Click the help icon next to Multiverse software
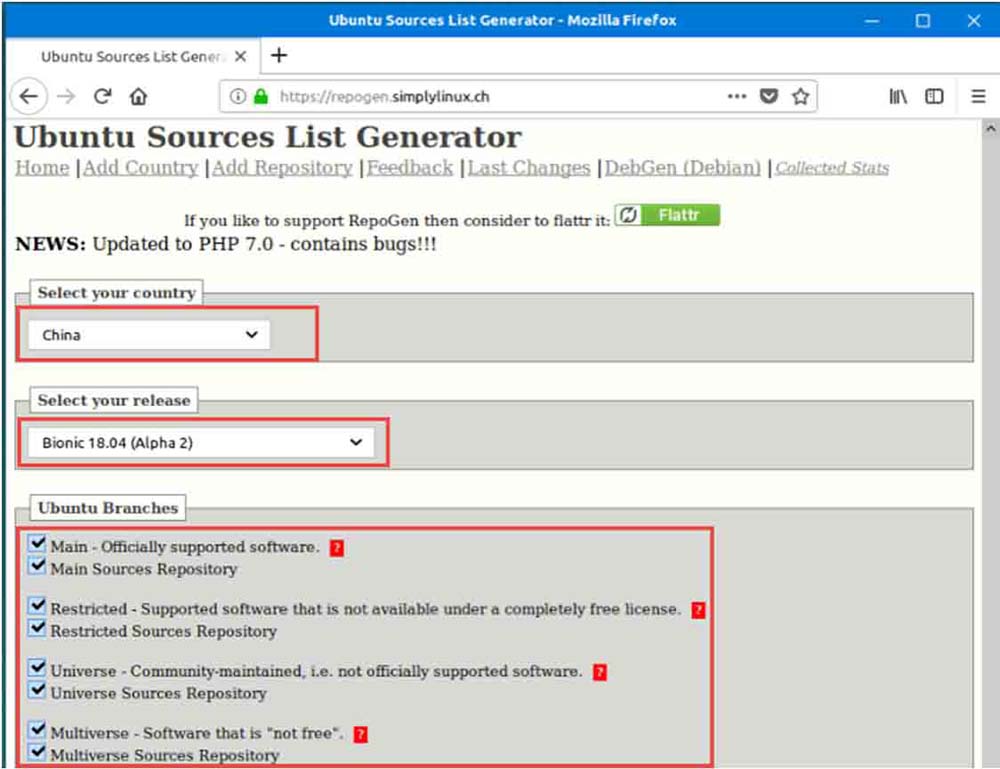This screenshot has width=1000, height=769. pos(360,734)
